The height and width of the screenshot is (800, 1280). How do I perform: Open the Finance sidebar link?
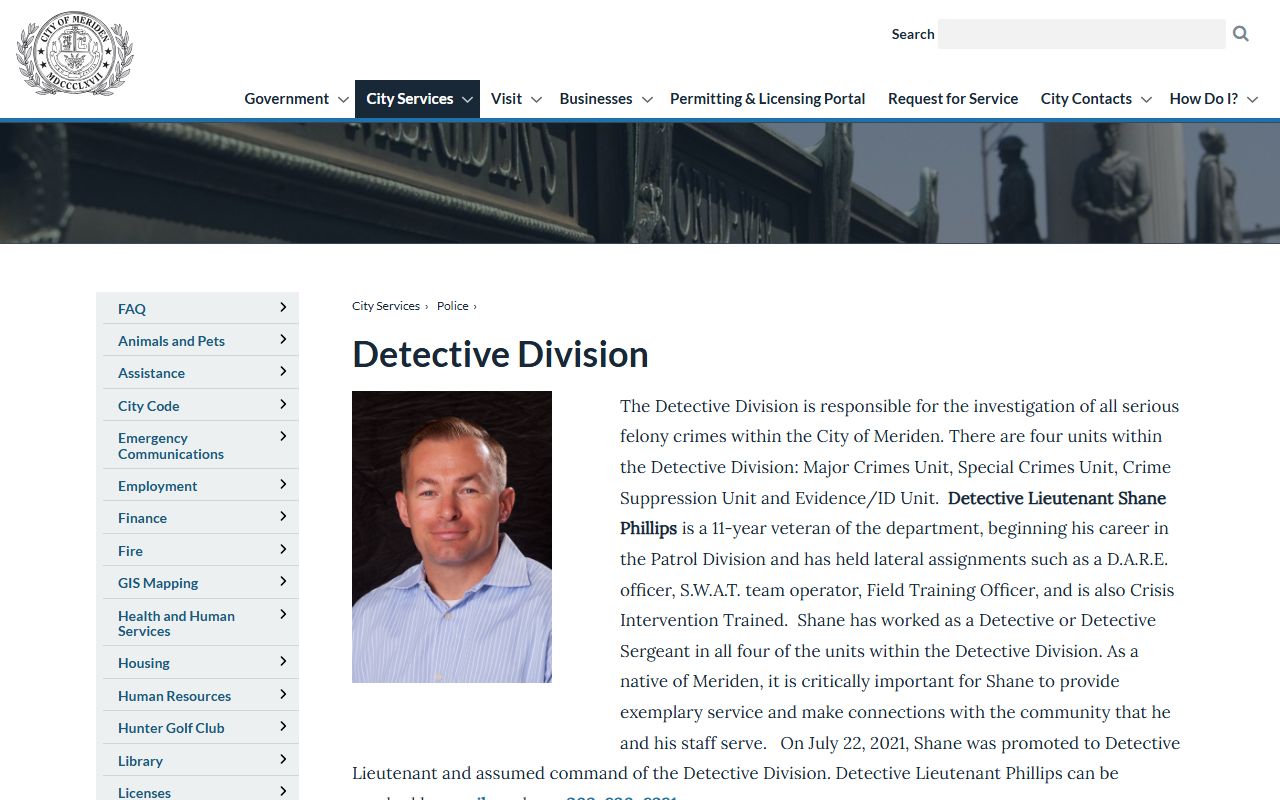pos(142,518)
